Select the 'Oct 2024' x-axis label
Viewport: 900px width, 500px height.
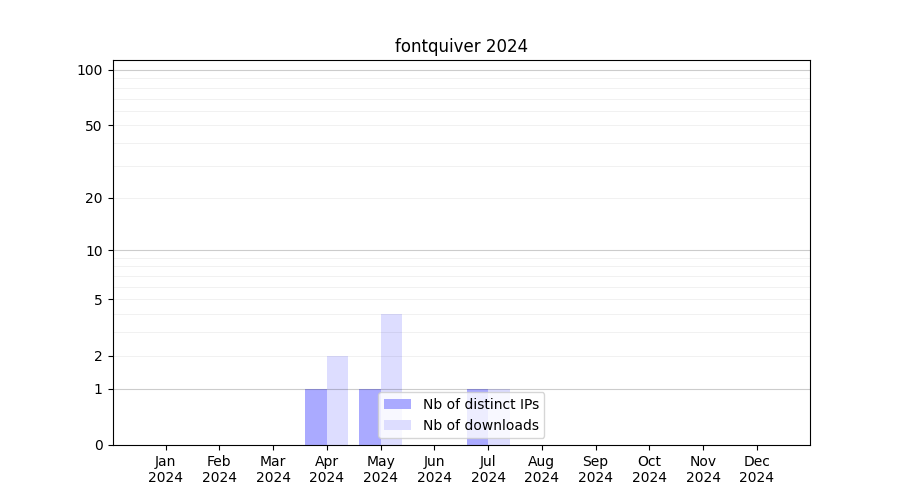[x=649, y=469]
